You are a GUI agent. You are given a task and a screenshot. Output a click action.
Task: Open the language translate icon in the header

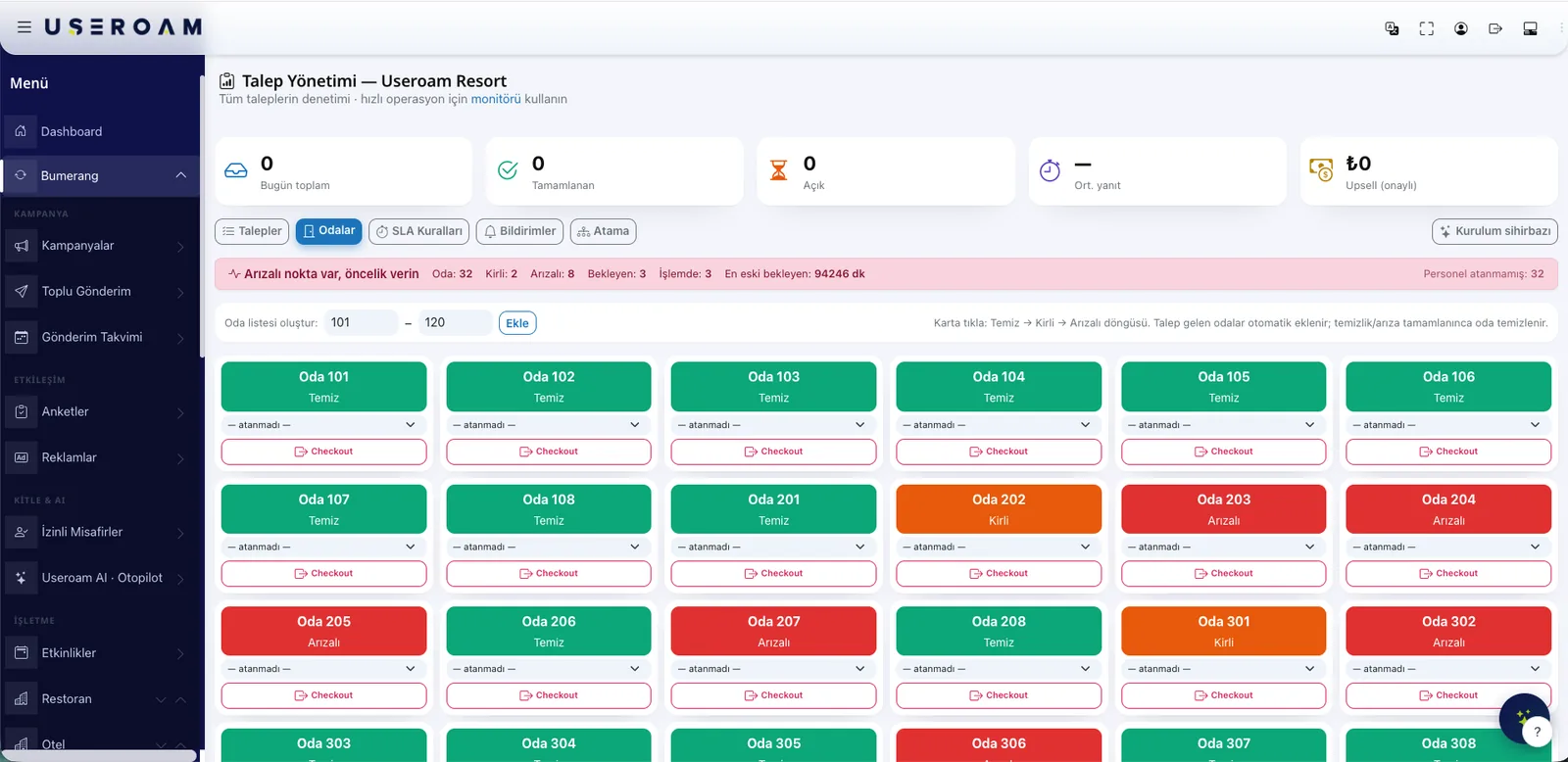(x=1392, y=28)
